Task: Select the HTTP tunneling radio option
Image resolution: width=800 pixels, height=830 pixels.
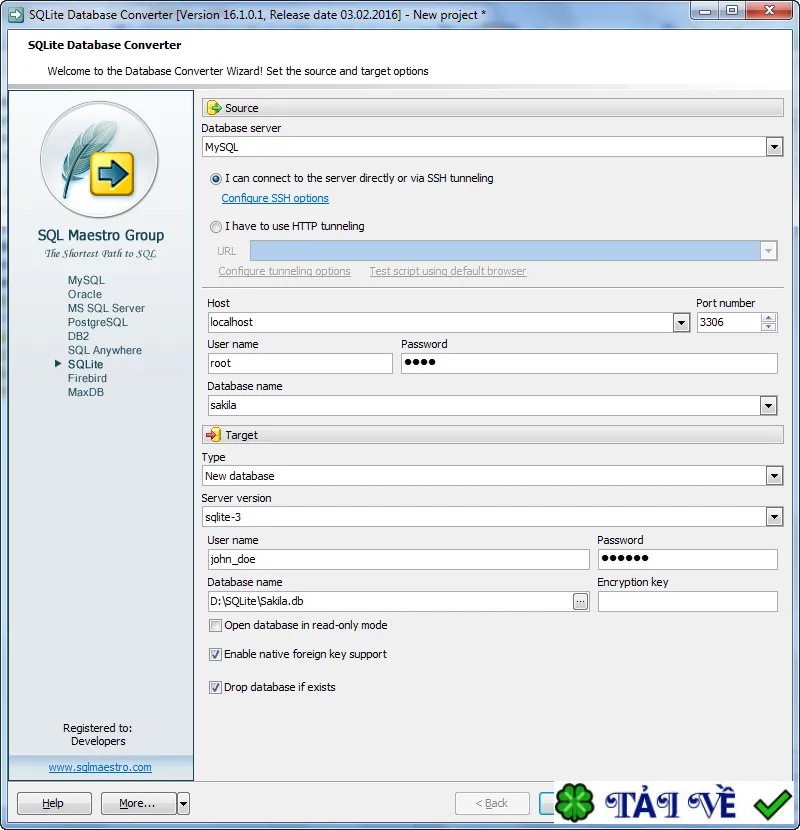Action: (x=215, y=227)
